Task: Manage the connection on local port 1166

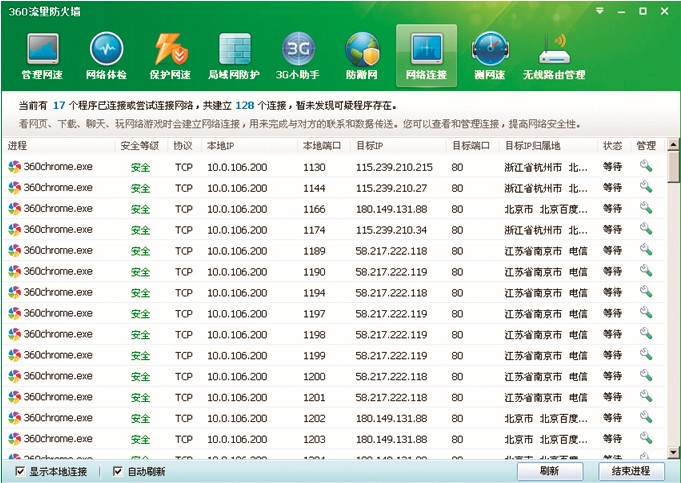Action: coord(646,208)
